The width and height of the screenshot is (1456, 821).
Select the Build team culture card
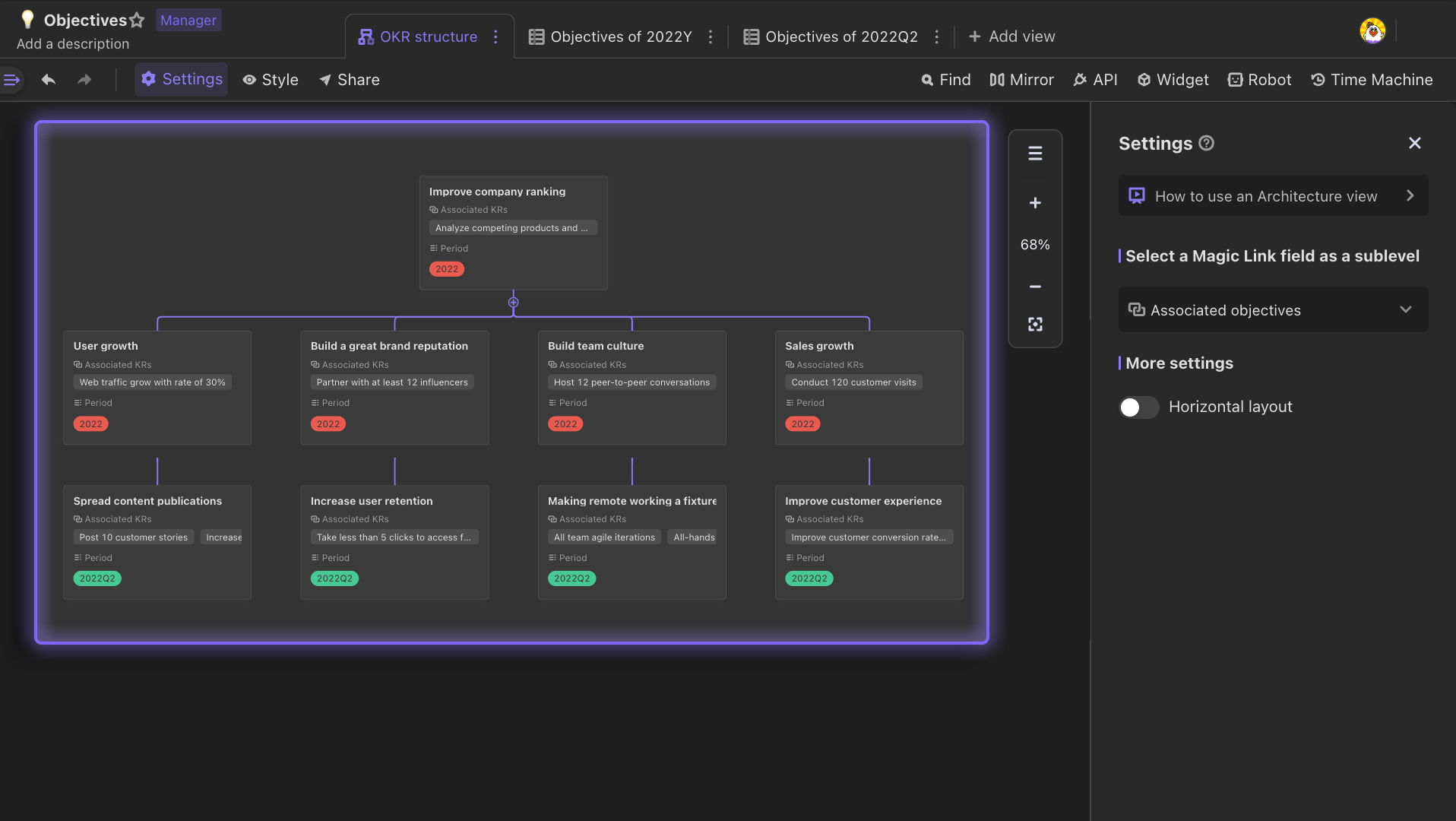pyautogui.click(x=631, y=387)
